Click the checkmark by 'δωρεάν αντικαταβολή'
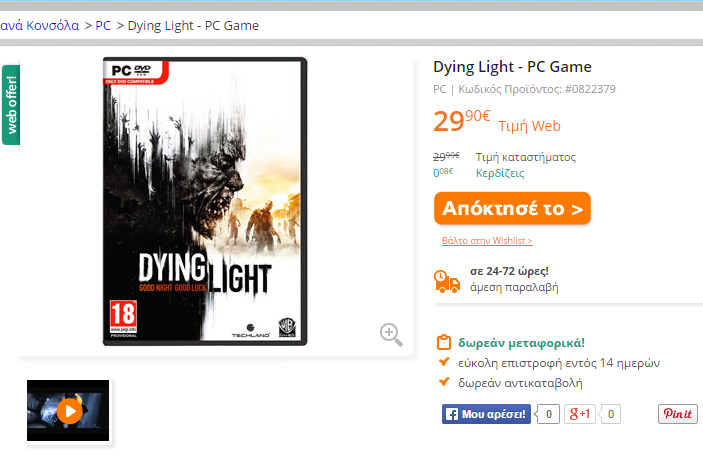This screenshot has height=462, width=703. [x=444, y=382]
